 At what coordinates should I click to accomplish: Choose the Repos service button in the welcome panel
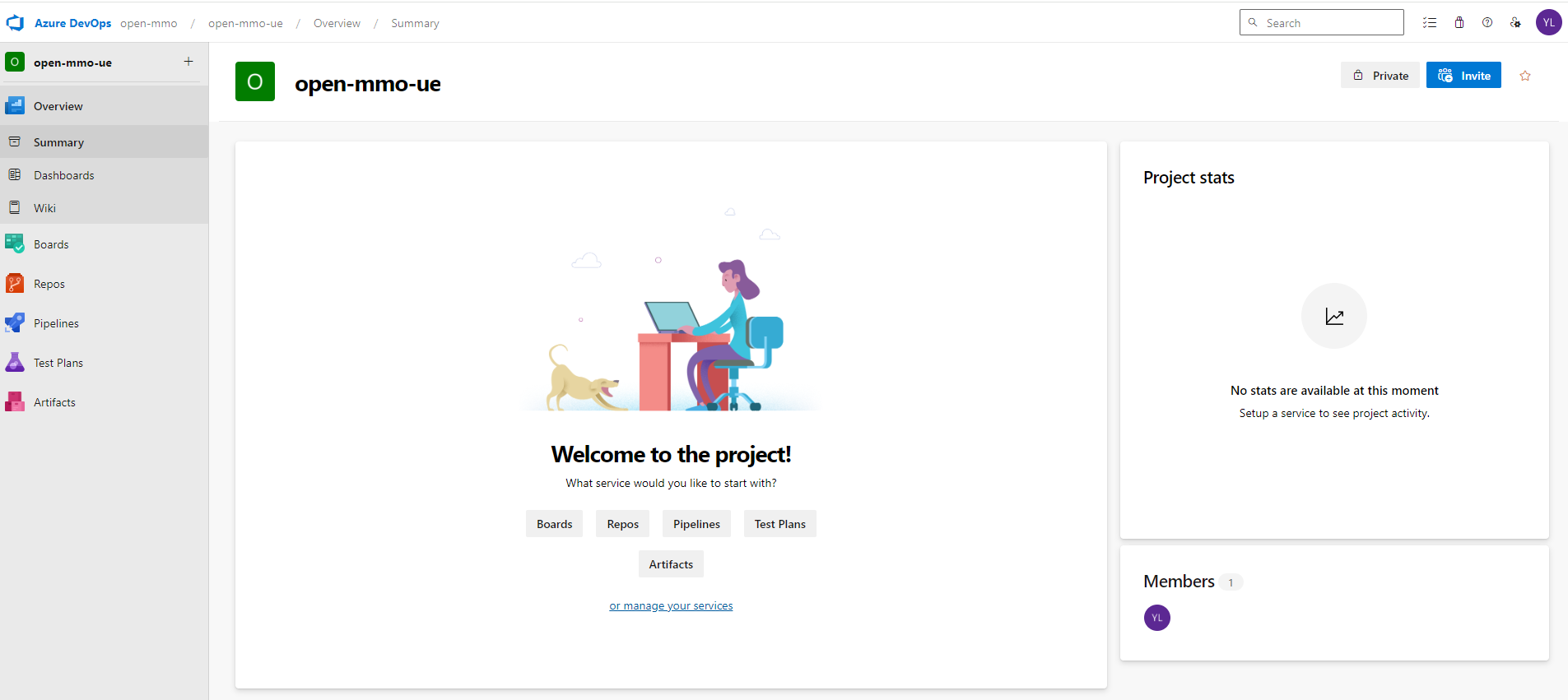point(623,524)
